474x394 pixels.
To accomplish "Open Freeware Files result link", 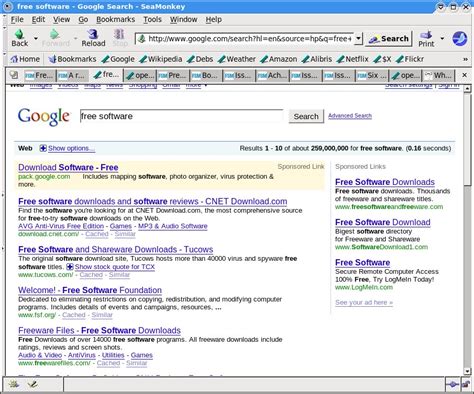I will 99,330.
